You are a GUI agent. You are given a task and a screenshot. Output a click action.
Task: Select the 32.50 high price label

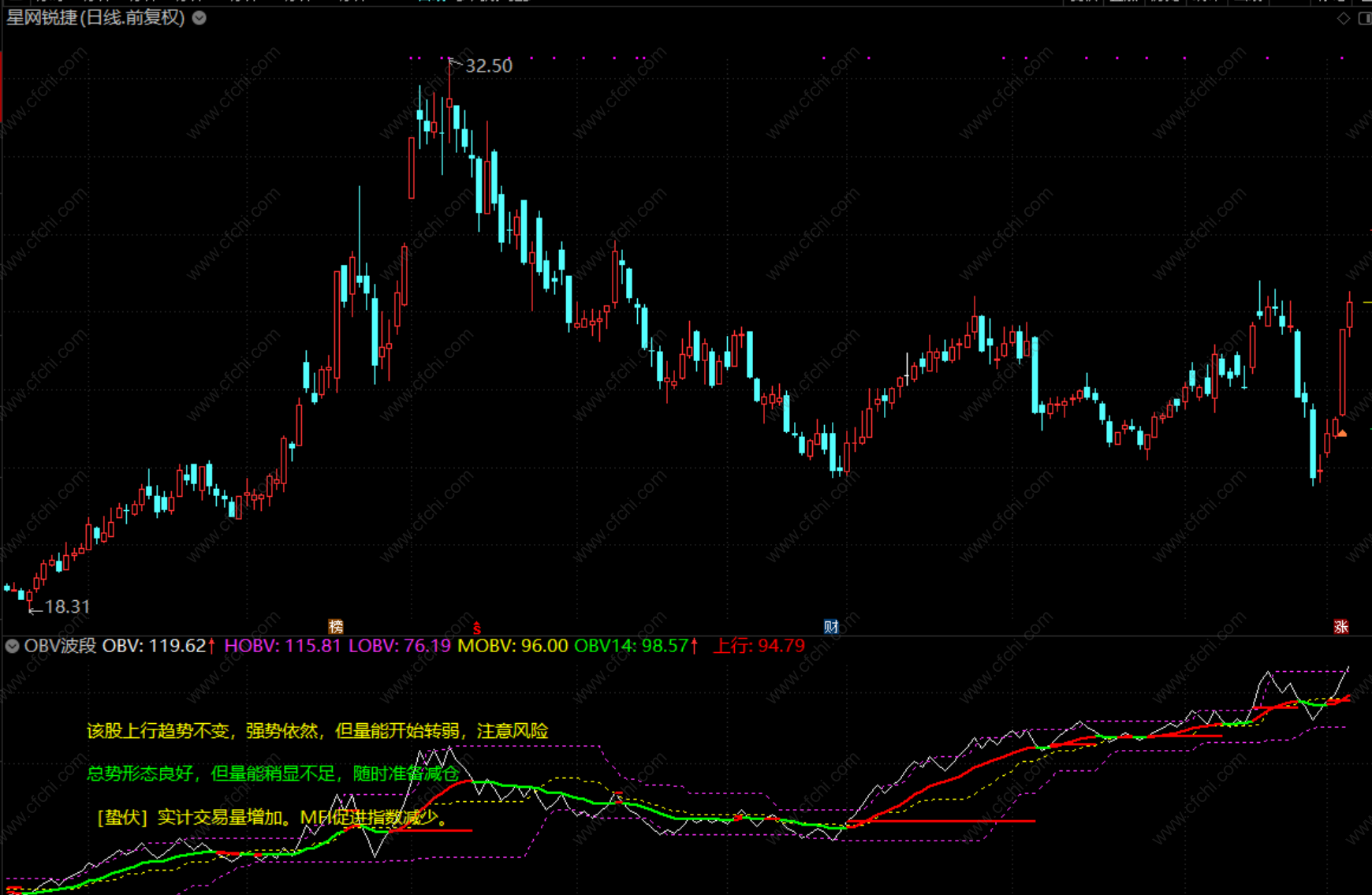(x=489, y=66)
